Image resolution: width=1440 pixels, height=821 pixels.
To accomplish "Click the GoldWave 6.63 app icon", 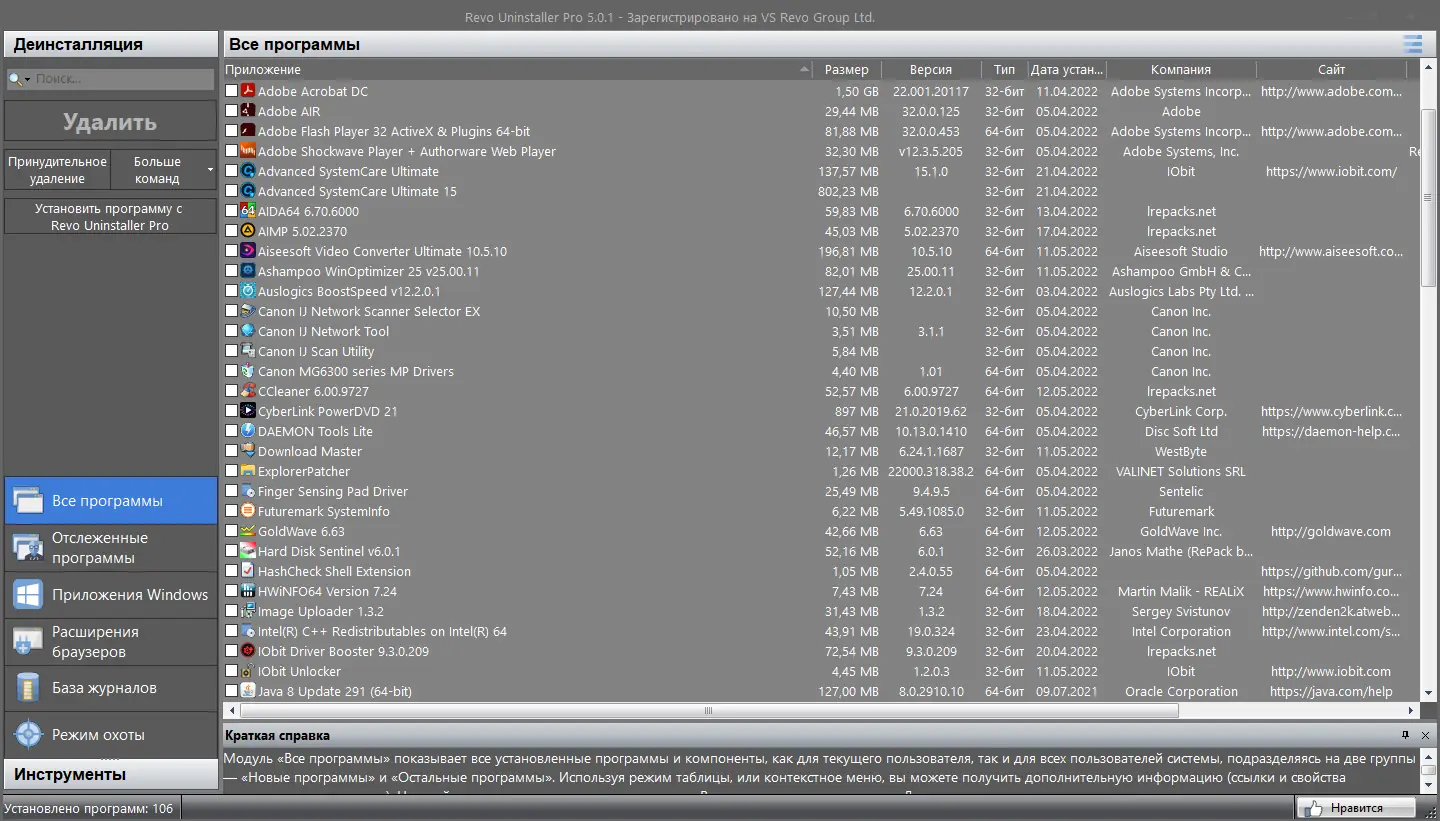I will tap(248, 531).
